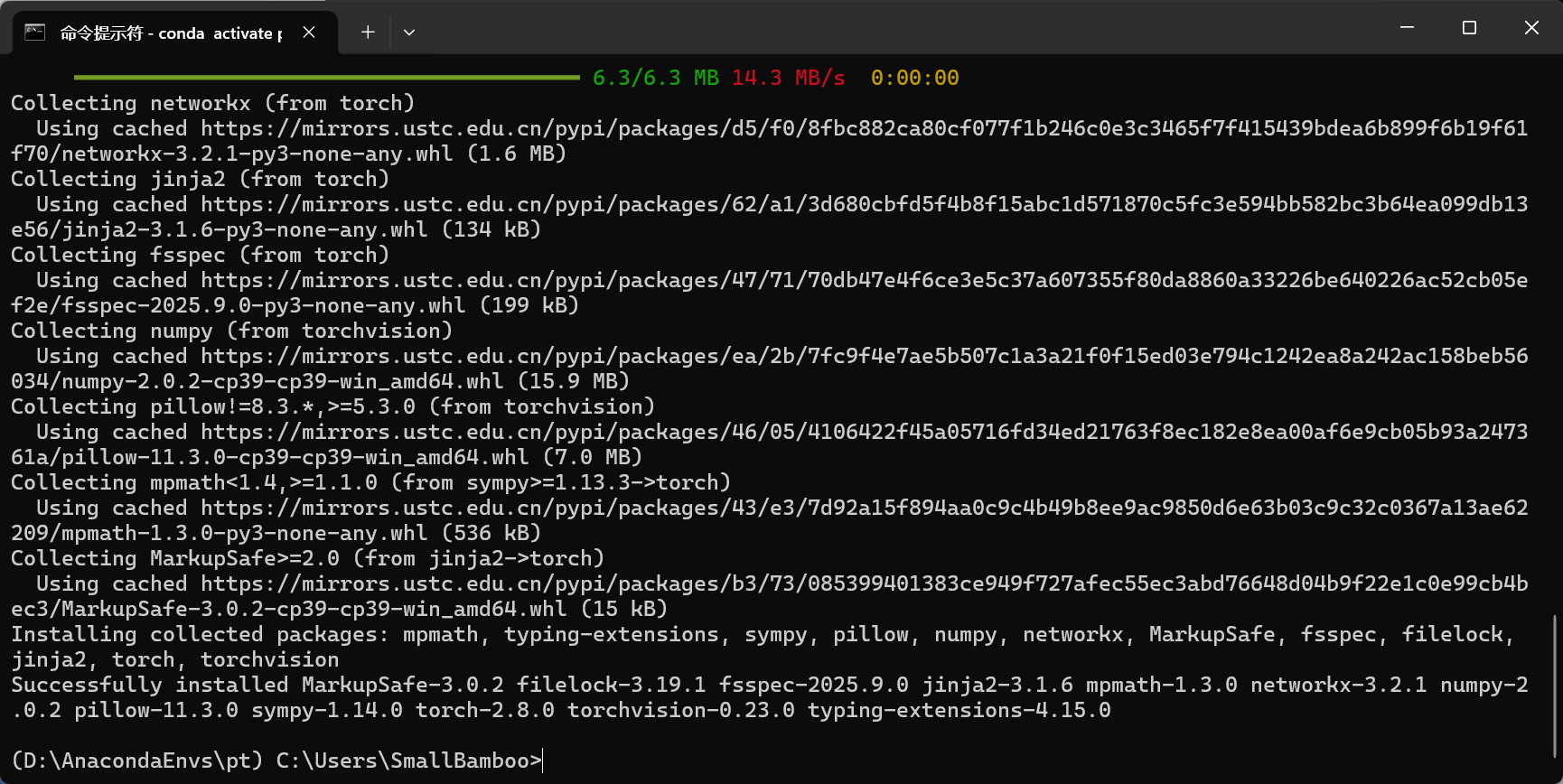Click the vertical scrollbar thumb
This screenshot has height=784, width=1563.
pos(1555,686)
